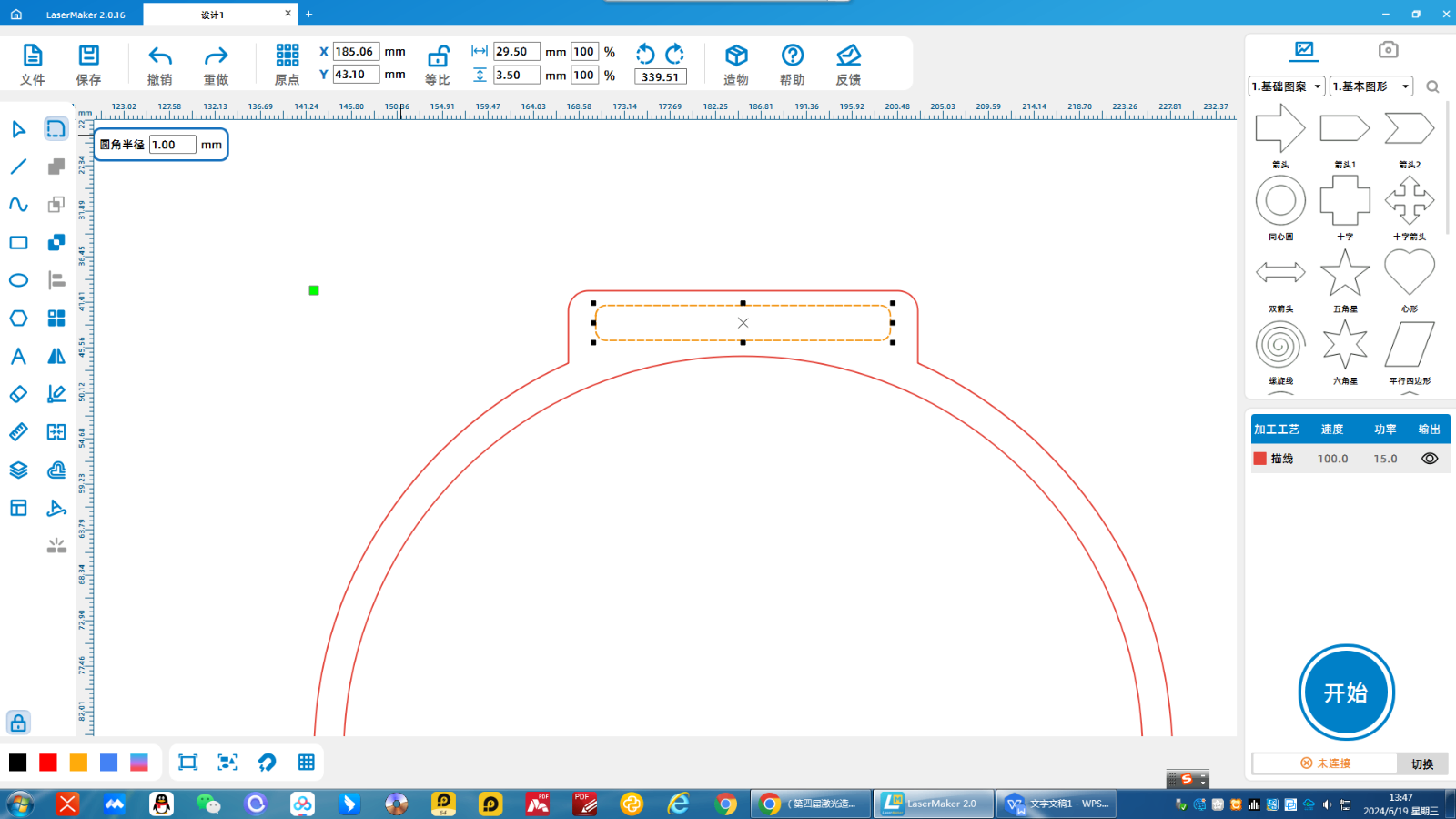Screen dimensions: 1456x819
Task: Hide the 描线 layer output eye
Action: [1430, 459]
